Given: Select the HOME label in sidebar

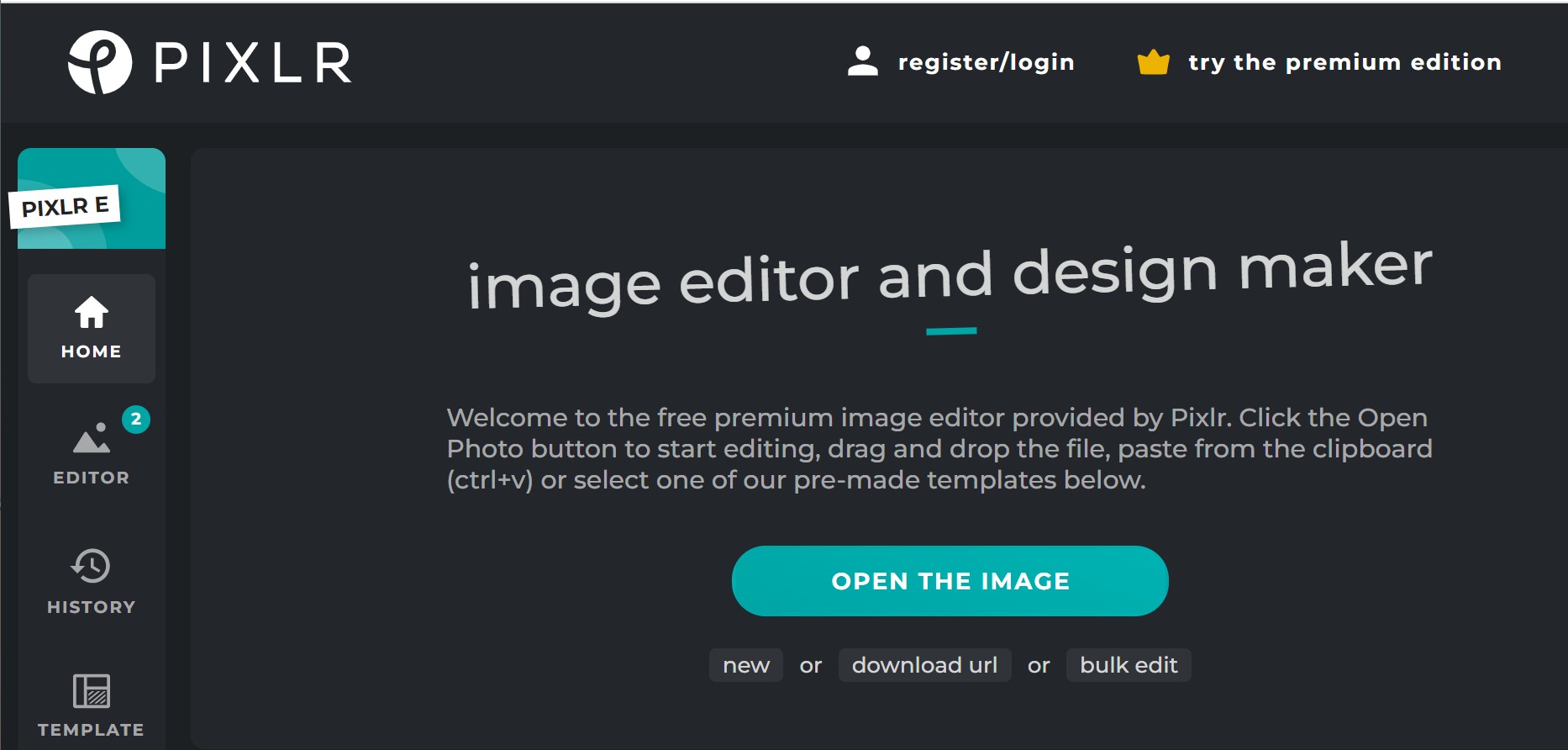Looking at the screenshot, I should 92,351.
